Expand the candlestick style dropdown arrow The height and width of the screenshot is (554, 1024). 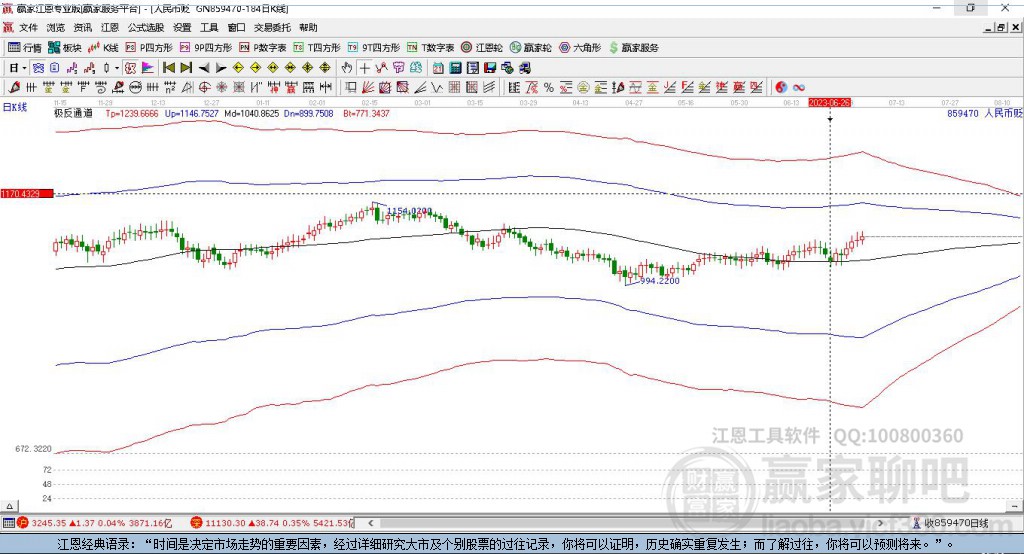117,68
